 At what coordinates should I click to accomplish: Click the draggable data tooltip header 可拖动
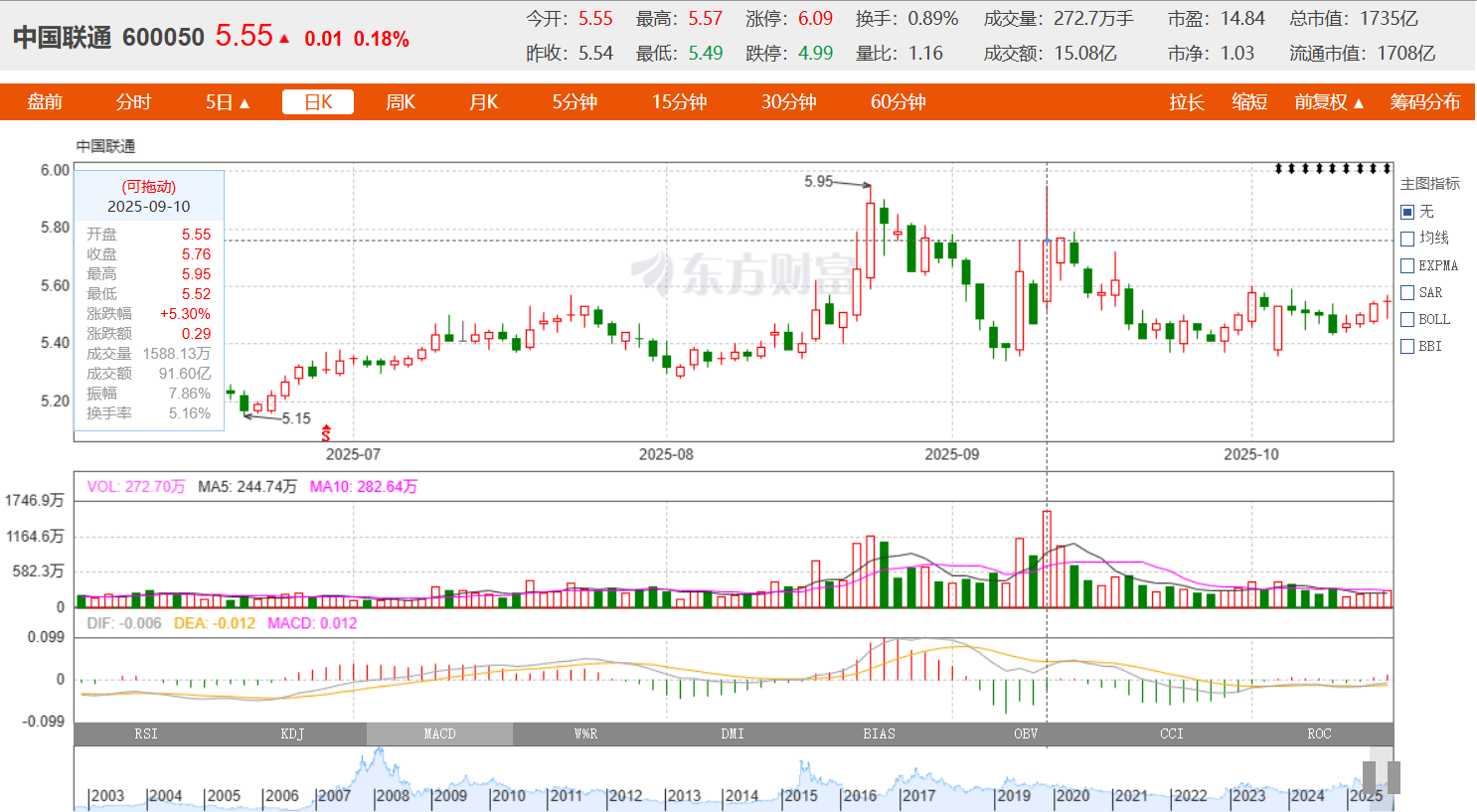coord(149,187)
